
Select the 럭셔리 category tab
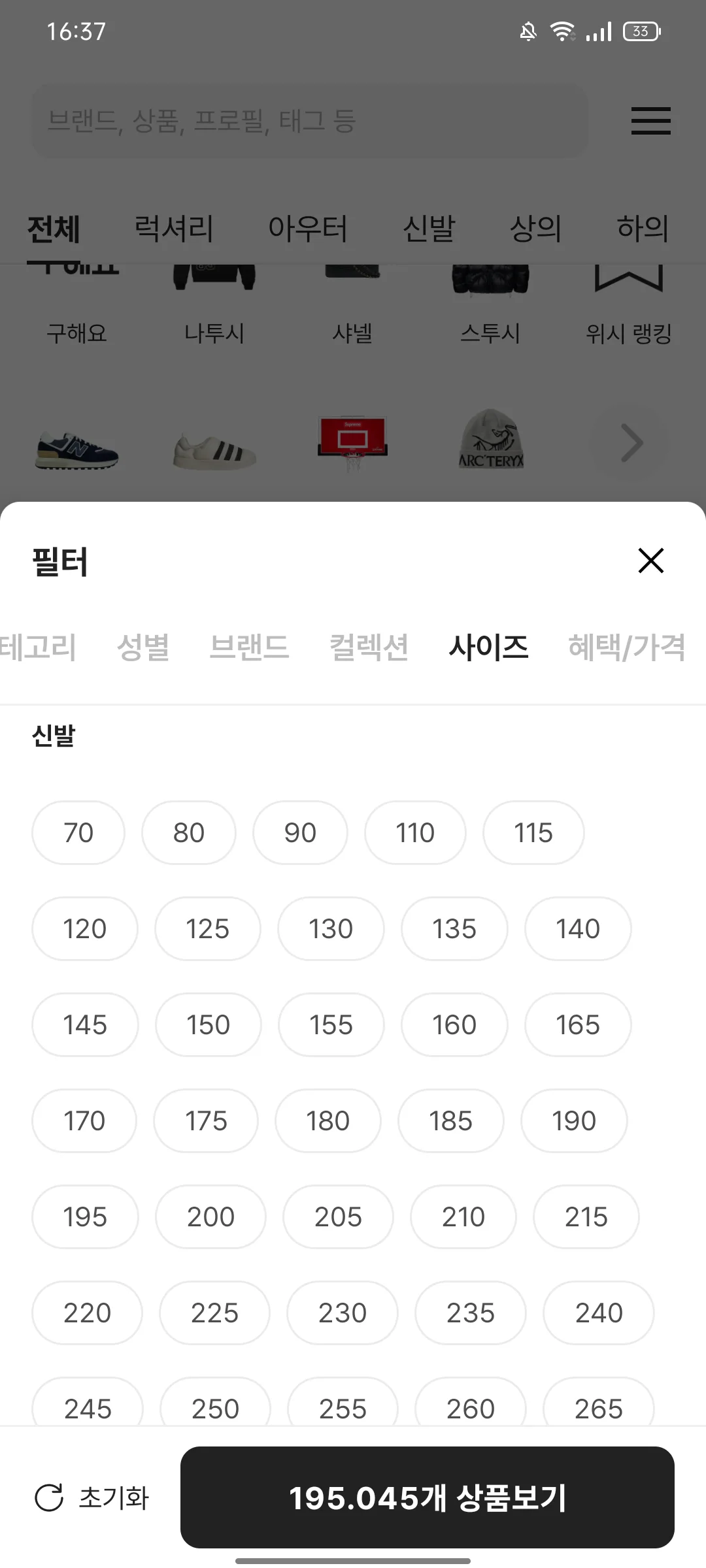tap(174, 228)
